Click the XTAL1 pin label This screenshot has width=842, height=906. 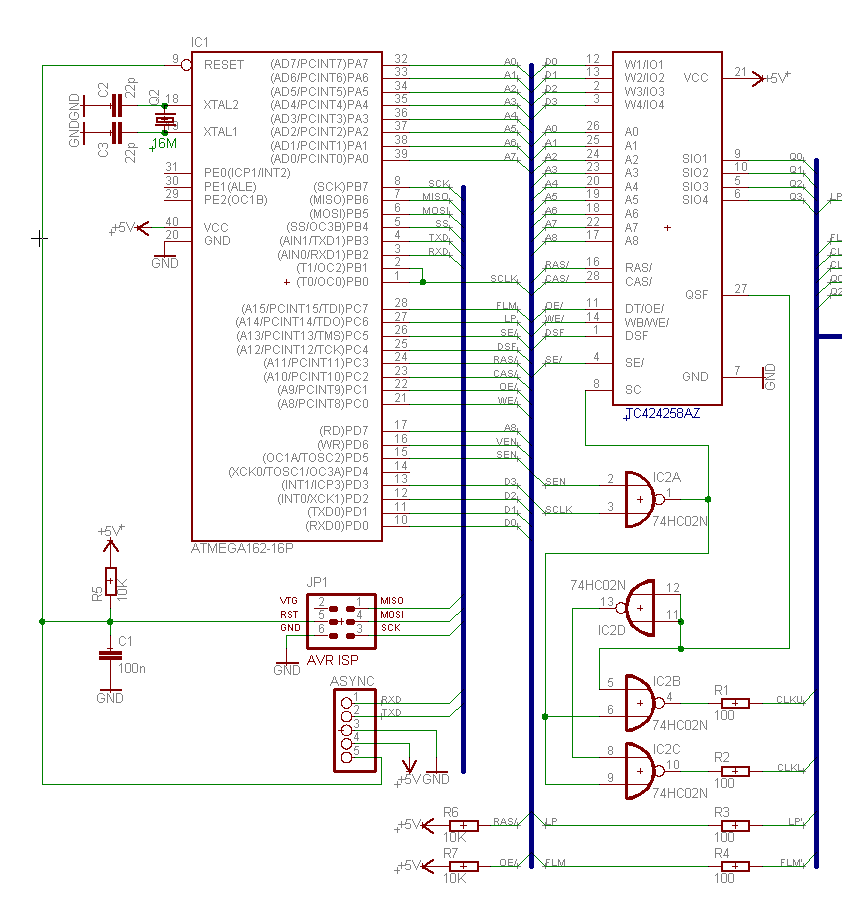pos(220,132)
